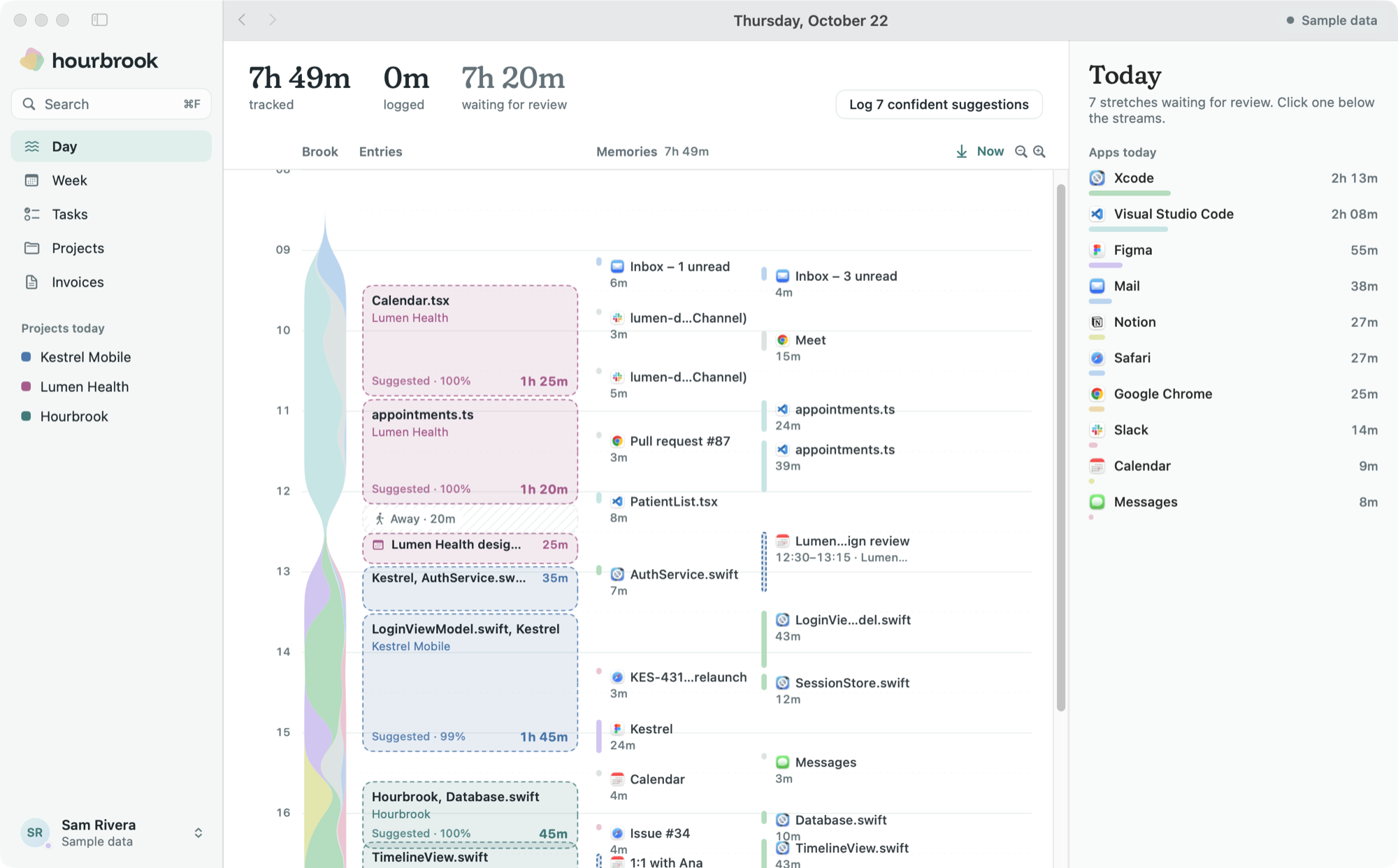The height and width of the screenshot is (868, 1398).
Task: Go to previous day arrow
Action: point(242,20)
